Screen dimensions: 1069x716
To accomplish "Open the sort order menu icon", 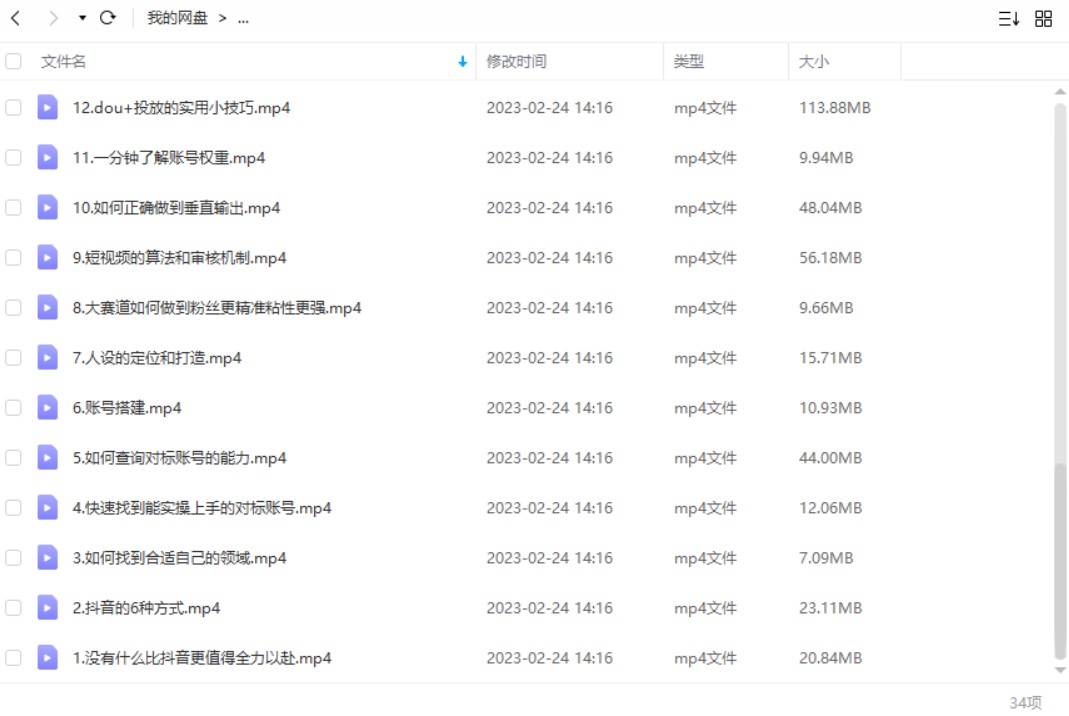I will point(1008,18).
